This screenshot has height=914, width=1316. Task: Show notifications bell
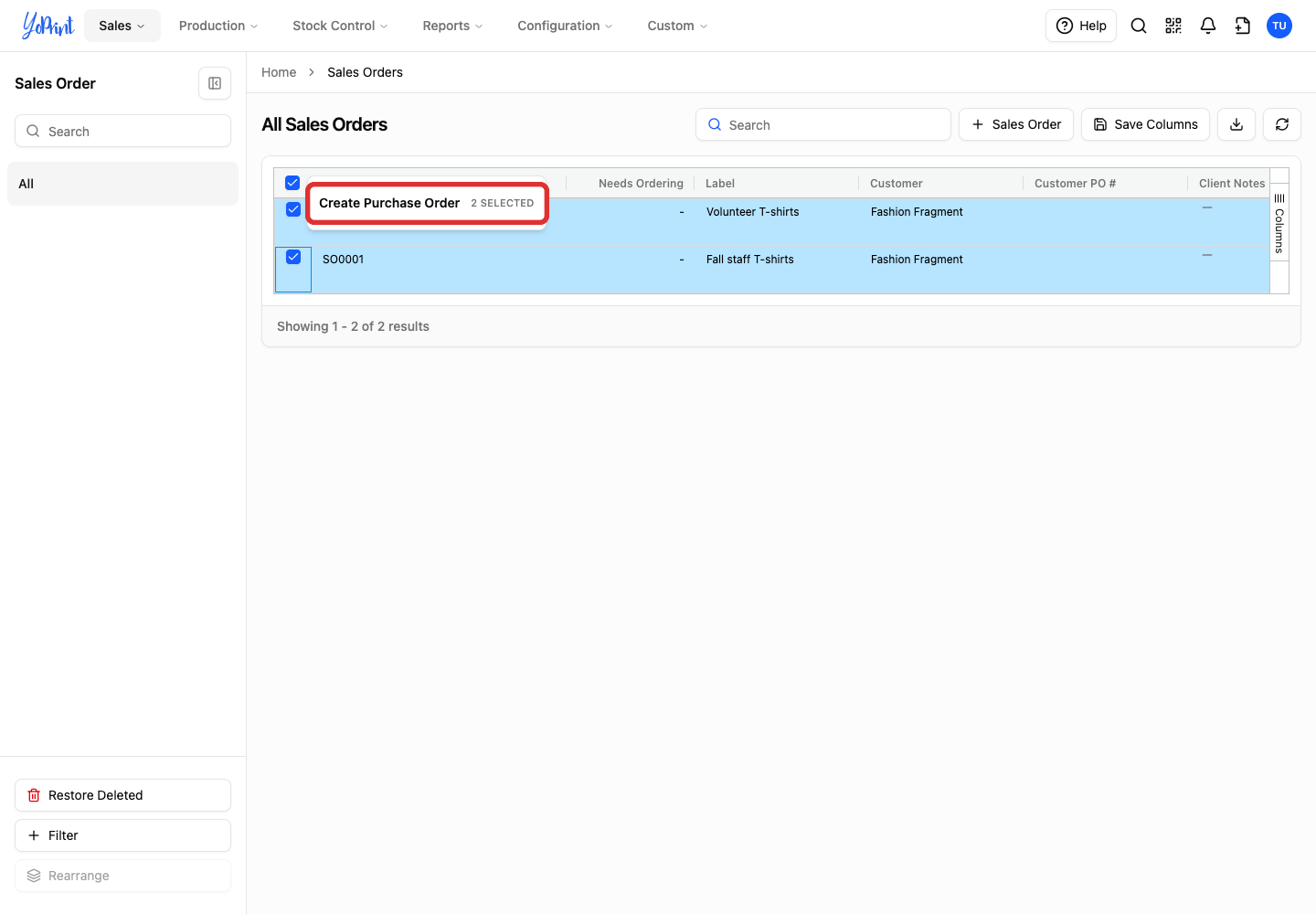pyautogui.click(x=1208, y=26)
